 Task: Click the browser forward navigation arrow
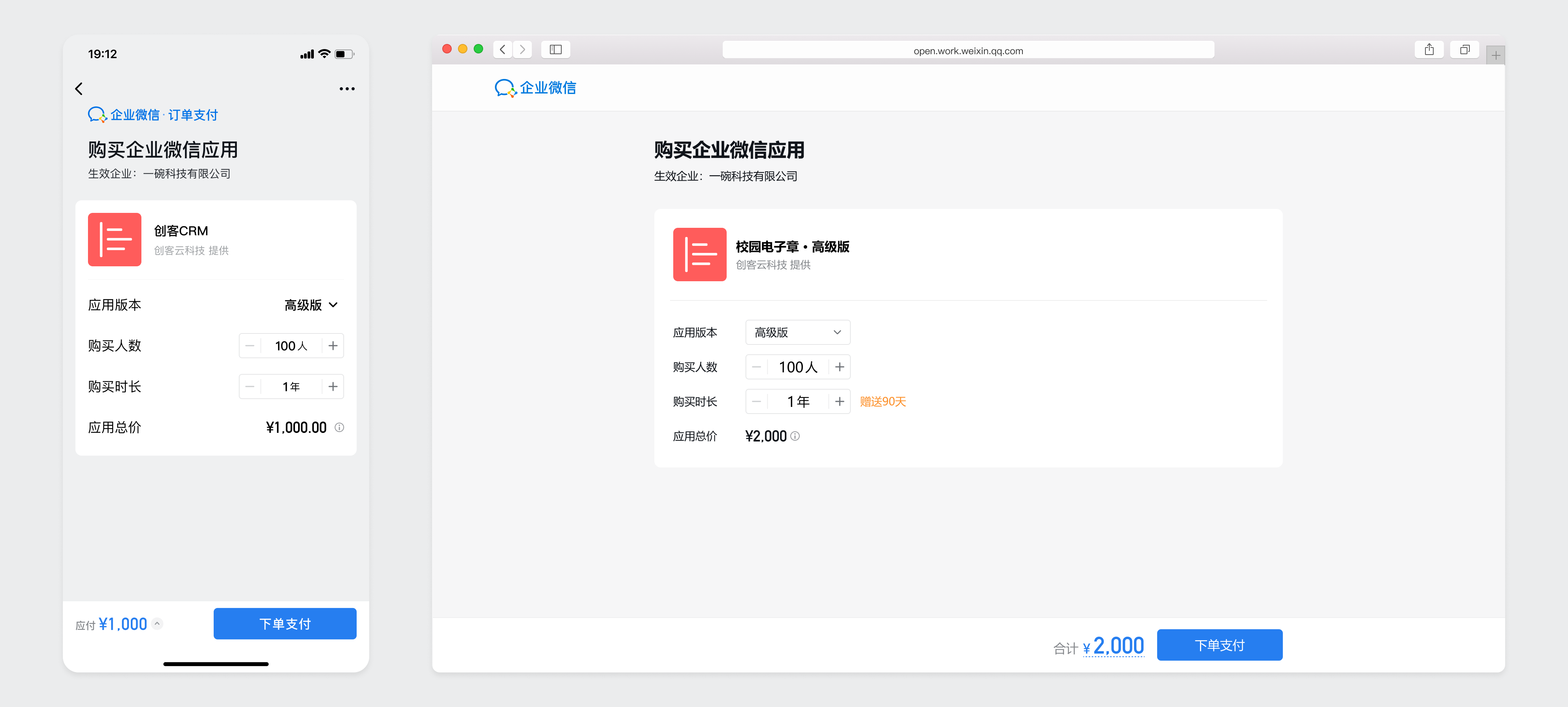[x=522, y=49]
